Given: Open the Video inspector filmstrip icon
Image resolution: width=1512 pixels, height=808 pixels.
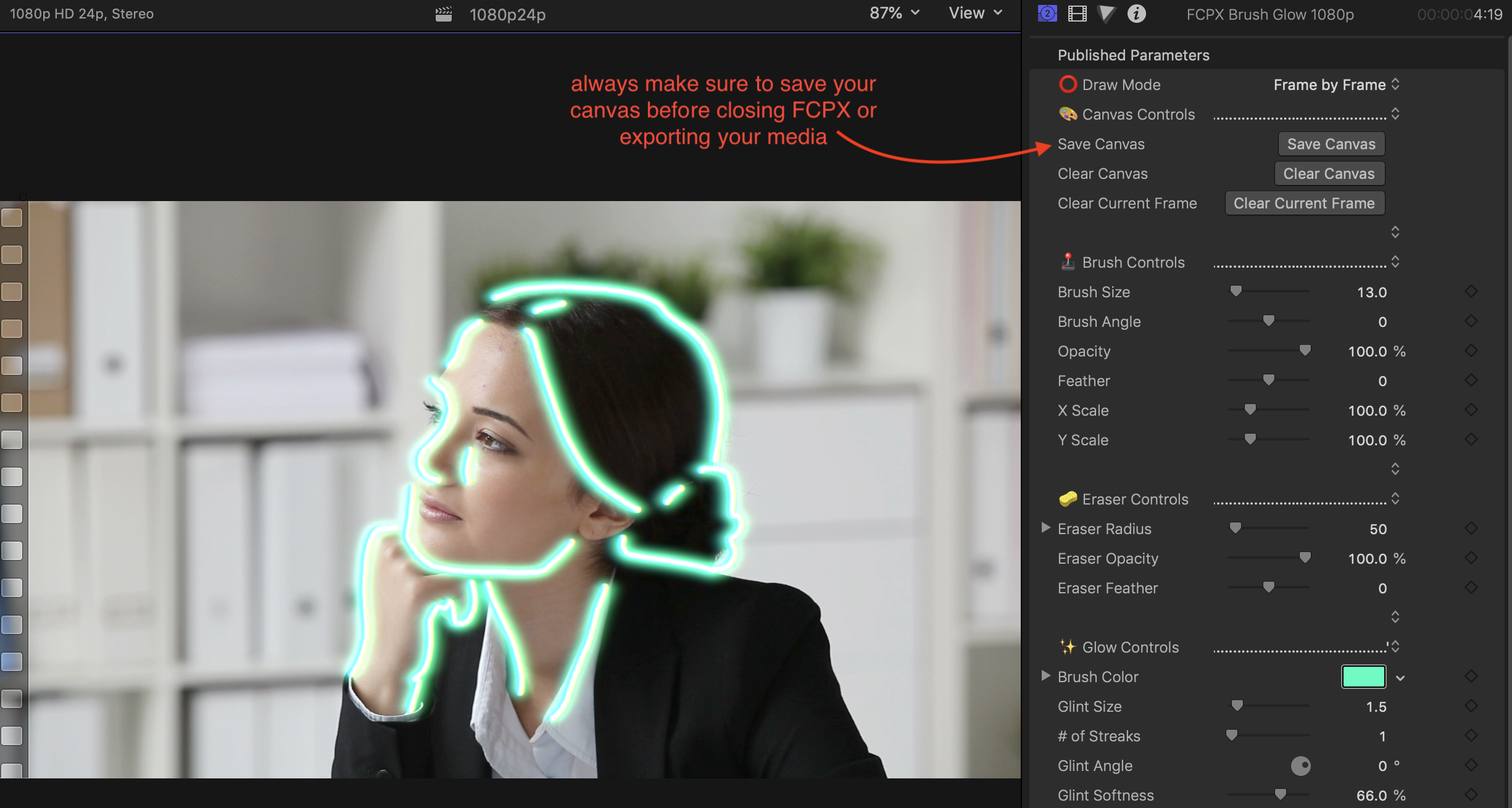Looking at the screenshot, I should 1077,14.
